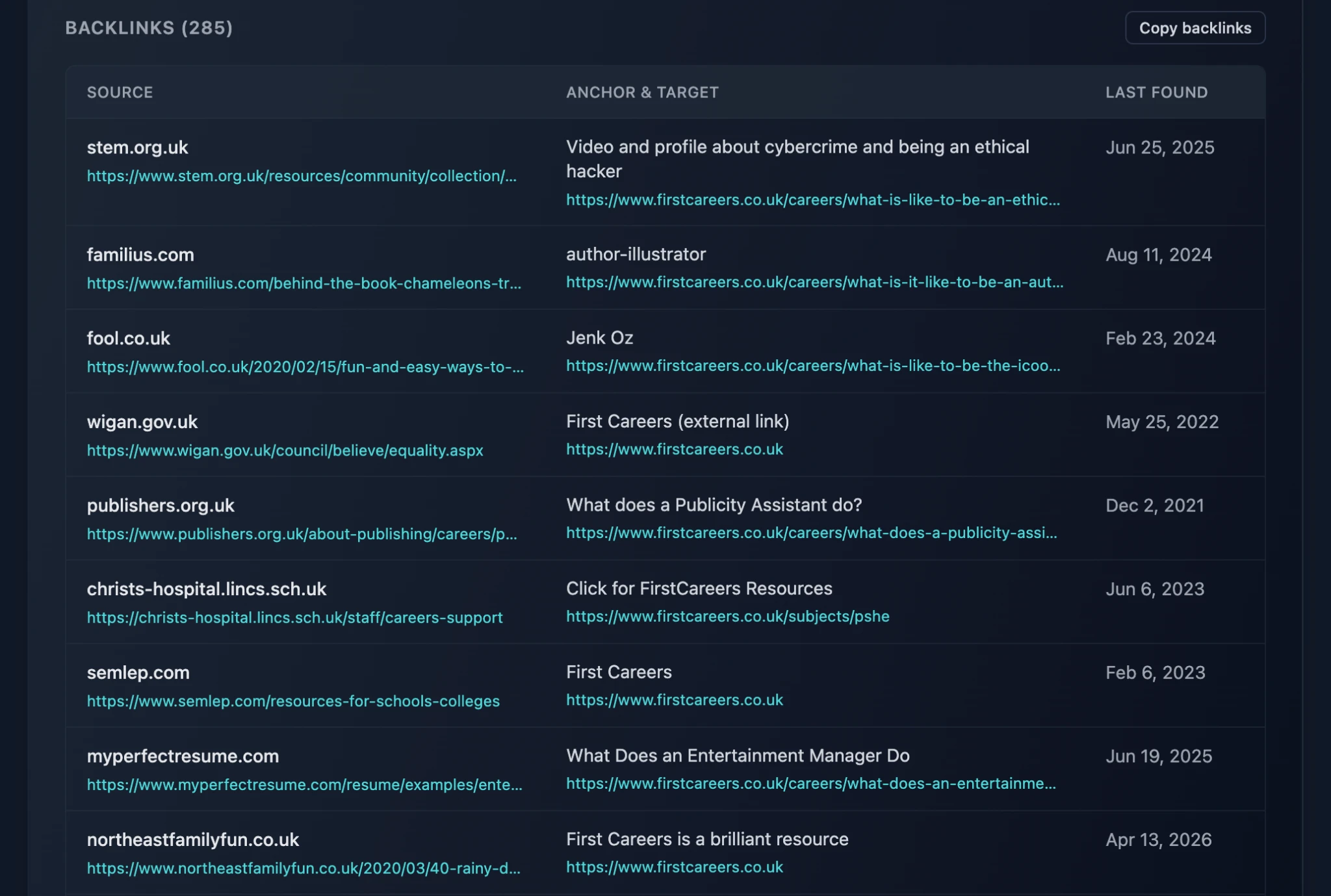
Task: Open the firstcareers ethical hacker target link
Action: [812, 200]
